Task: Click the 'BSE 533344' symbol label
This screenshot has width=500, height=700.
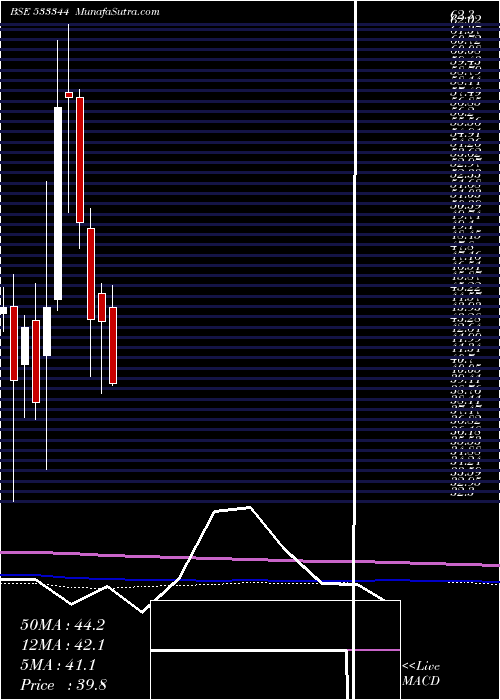Action: pyautogui.click(x=39, y=12)
